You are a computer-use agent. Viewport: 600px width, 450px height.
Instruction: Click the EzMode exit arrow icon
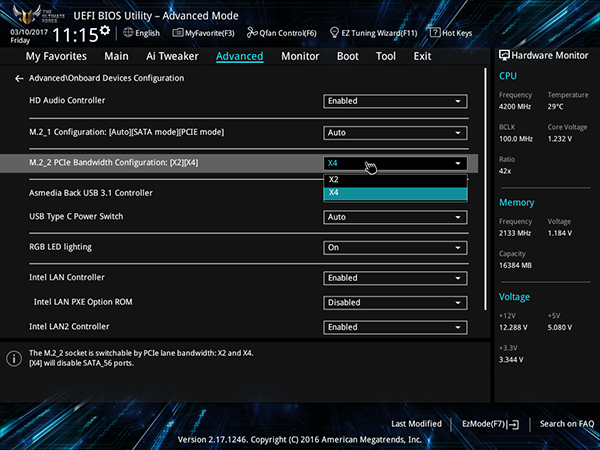[514, 424]
